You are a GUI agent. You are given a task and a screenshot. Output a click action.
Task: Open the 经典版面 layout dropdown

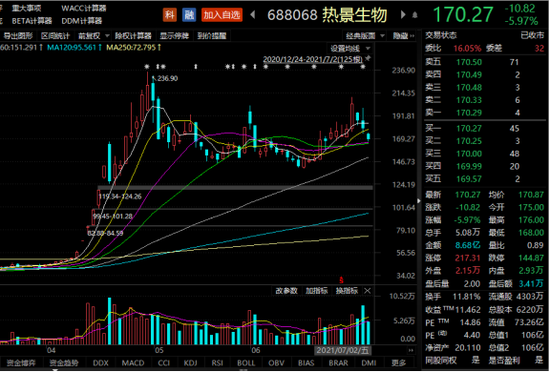pyautogui.click(x=365, y=36)
